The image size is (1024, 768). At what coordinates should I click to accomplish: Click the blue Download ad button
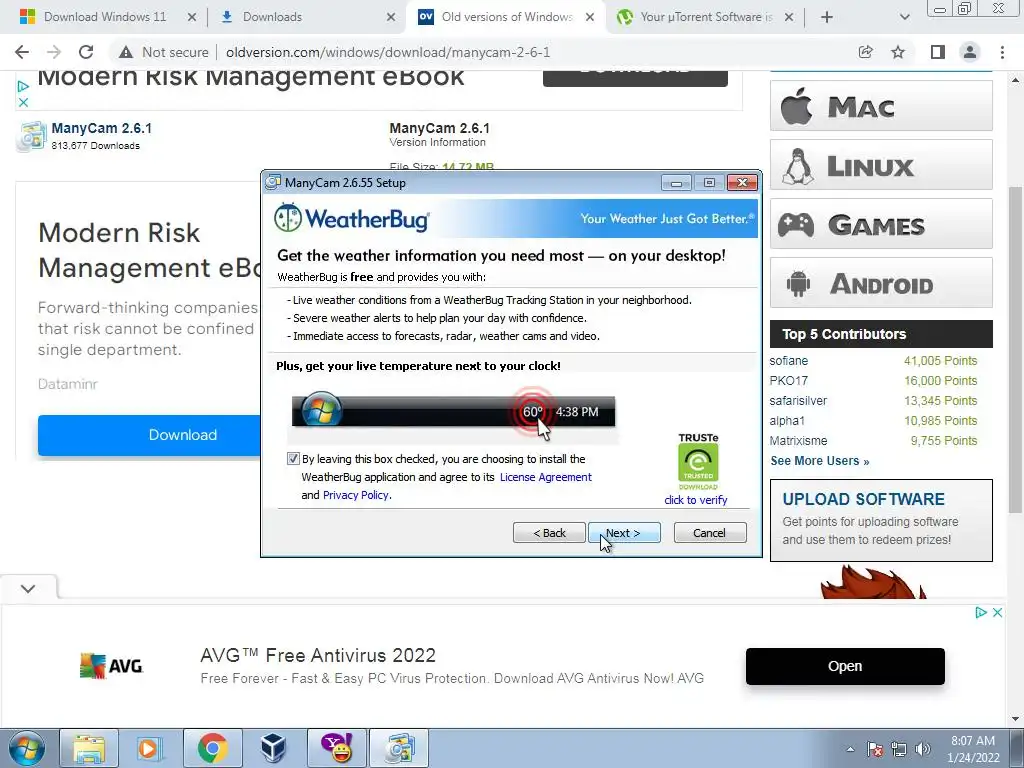pos(150,435)
